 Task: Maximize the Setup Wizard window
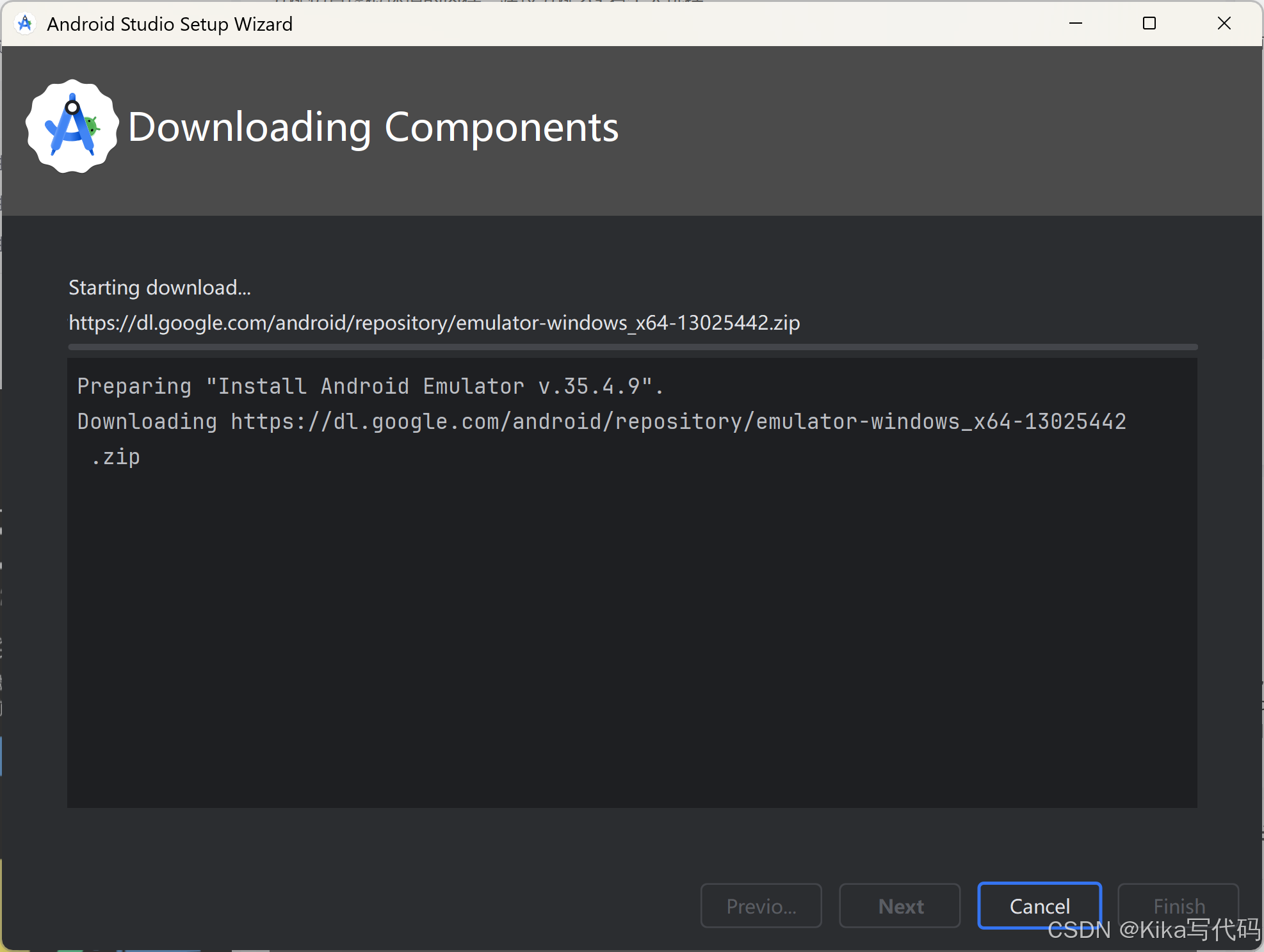coord(1149,24)
